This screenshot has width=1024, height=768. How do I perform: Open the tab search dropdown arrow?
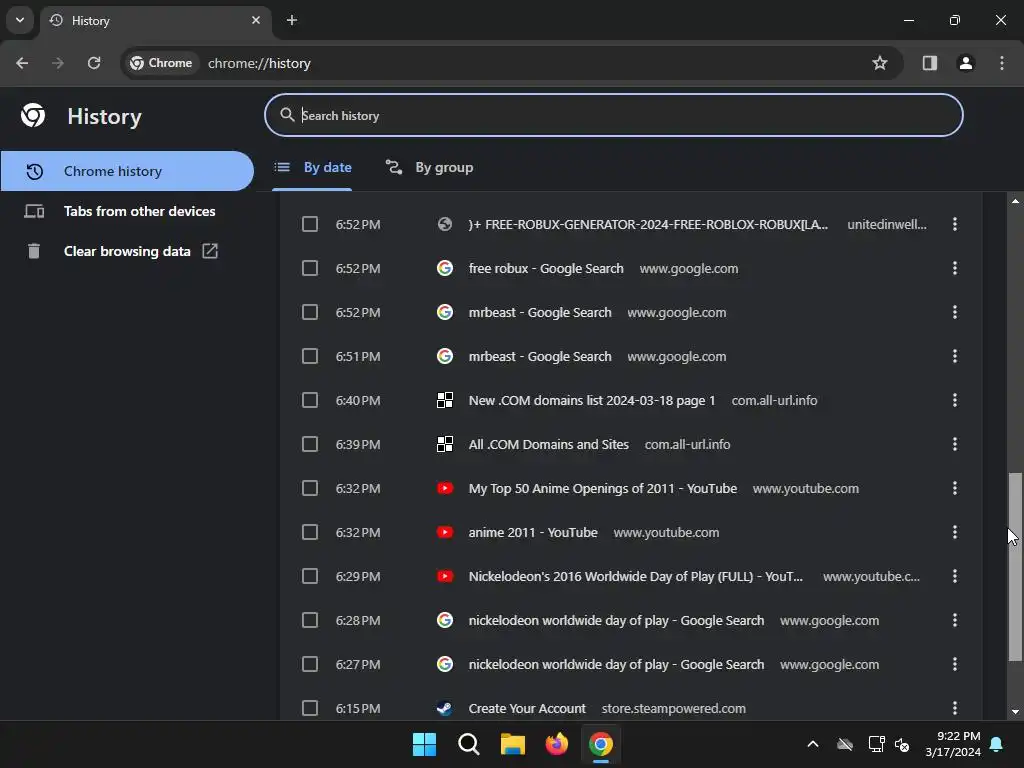[20, 20]
